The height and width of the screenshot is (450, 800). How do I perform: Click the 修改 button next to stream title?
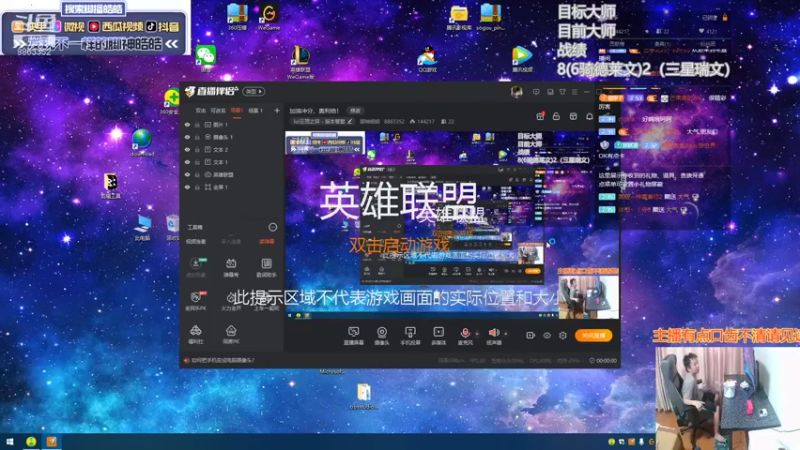tap(355, 110)
